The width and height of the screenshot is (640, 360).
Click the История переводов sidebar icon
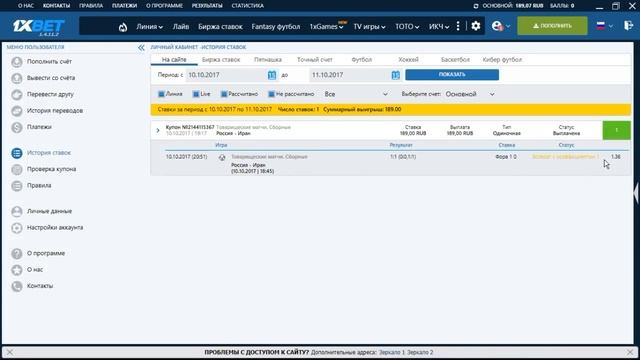[17, 111]
